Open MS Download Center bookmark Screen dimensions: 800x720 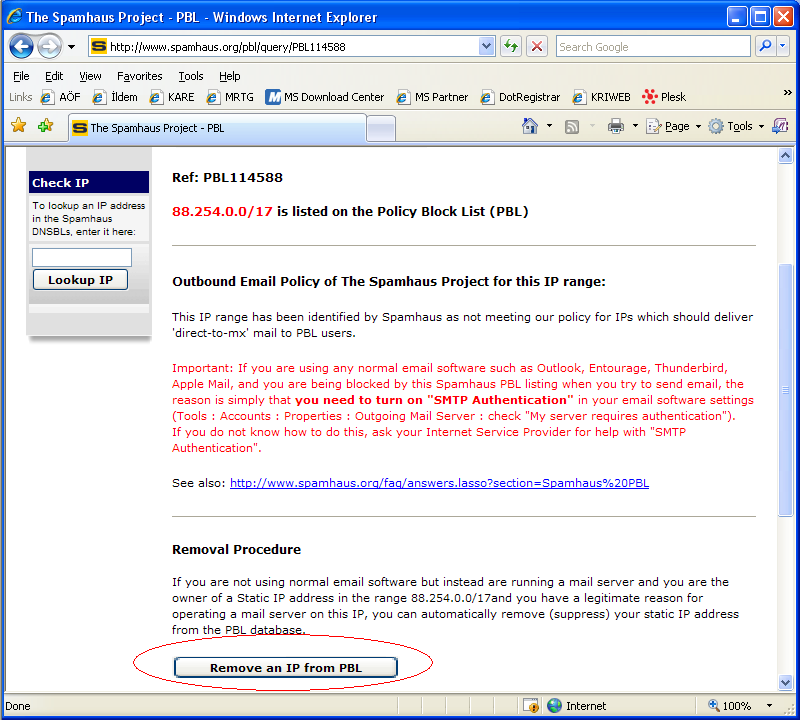point(324,97)
